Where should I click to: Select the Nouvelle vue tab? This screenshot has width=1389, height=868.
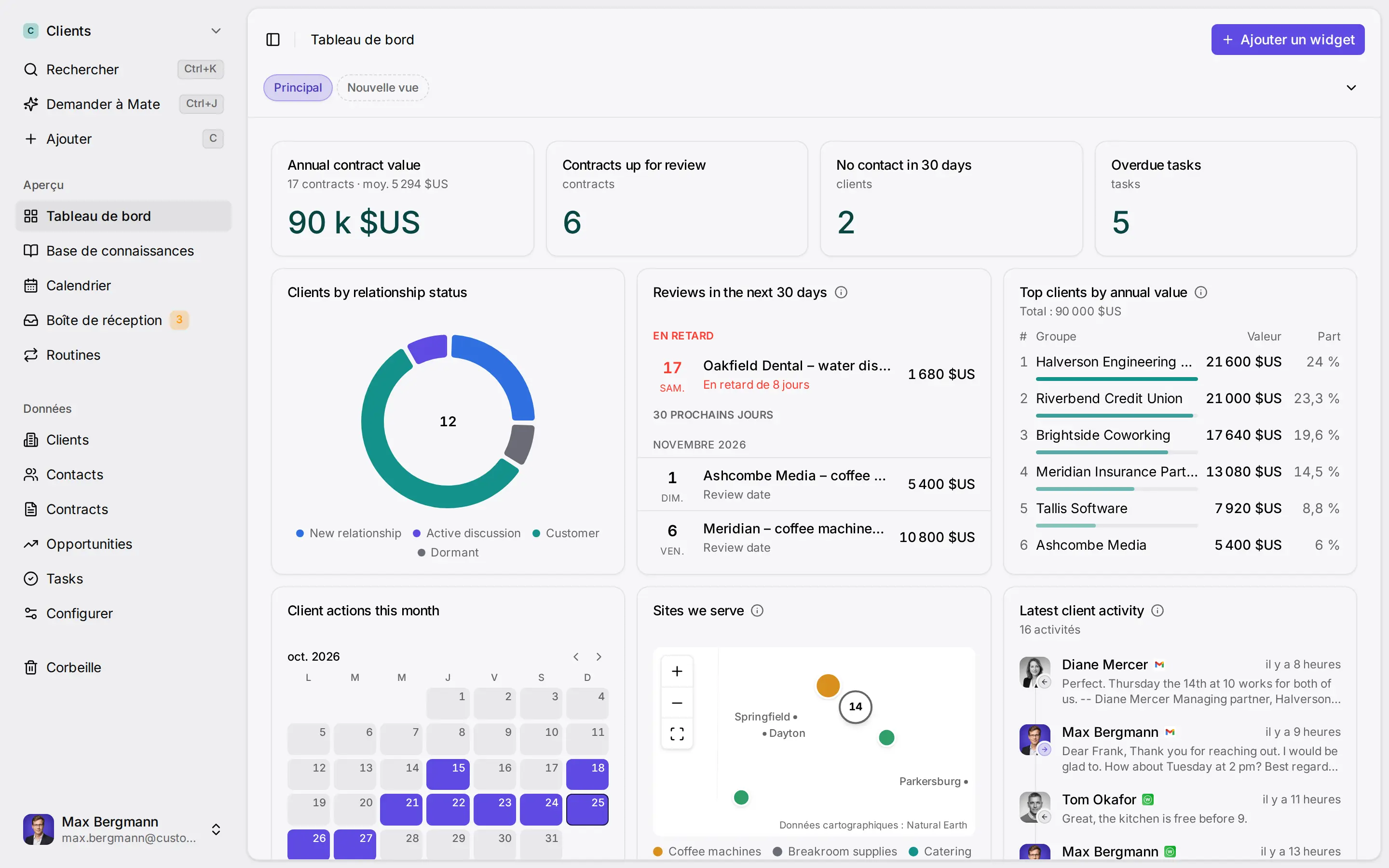point(383,88)
